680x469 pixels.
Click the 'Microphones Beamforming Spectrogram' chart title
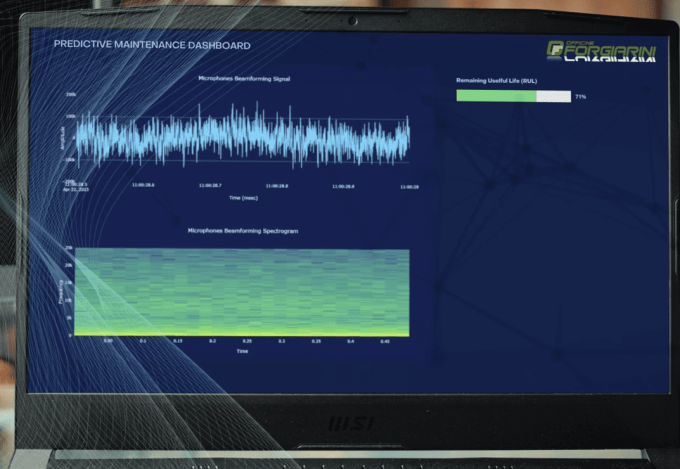point(243,231)
